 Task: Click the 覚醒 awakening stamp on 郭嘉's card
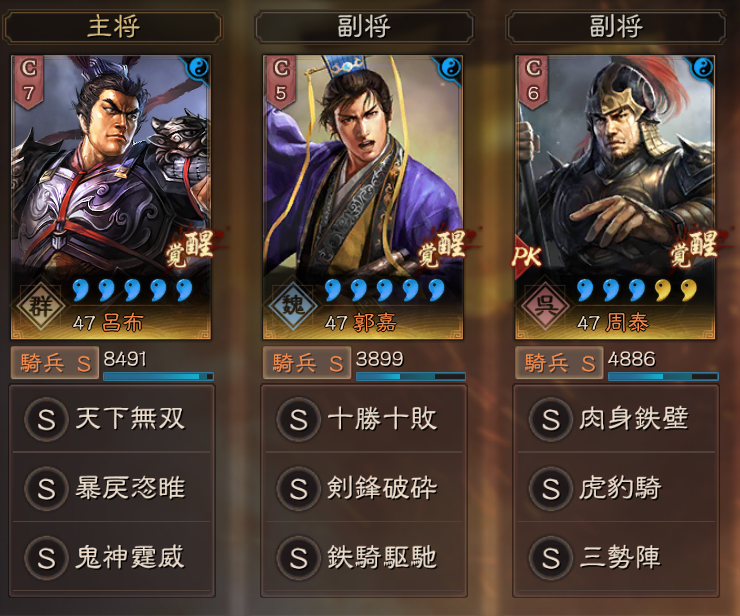pyautogui.click(x=442, y=247)
